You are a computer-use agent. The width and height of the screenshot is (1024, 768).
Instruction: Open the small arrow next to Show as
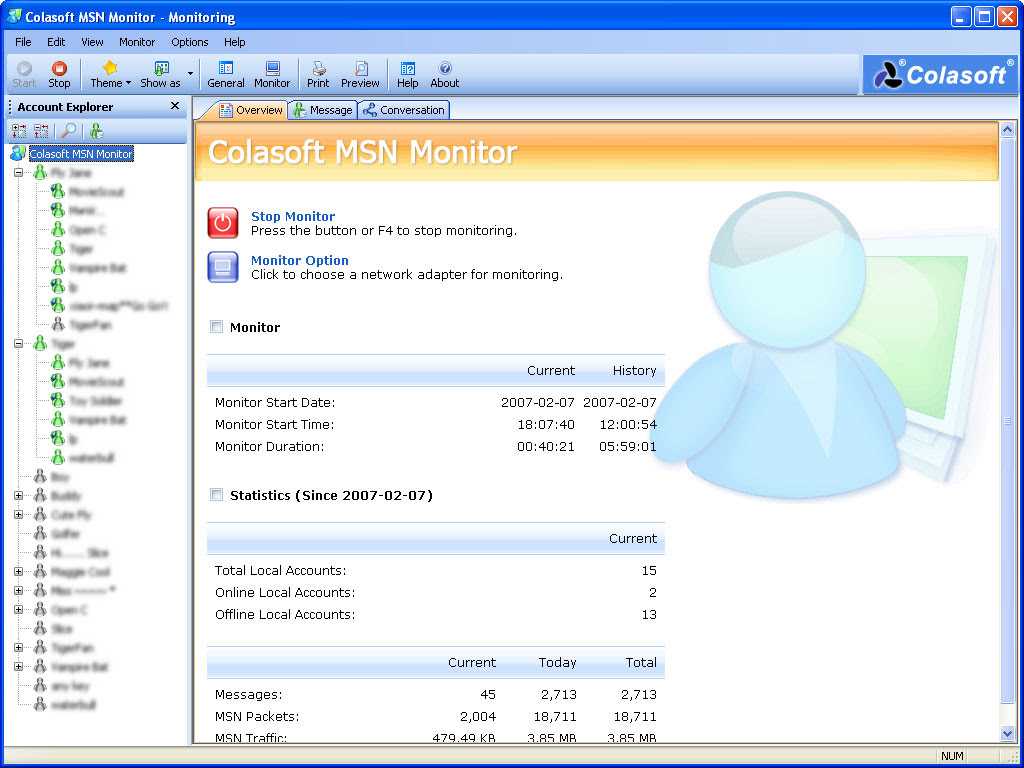[190, 74]
